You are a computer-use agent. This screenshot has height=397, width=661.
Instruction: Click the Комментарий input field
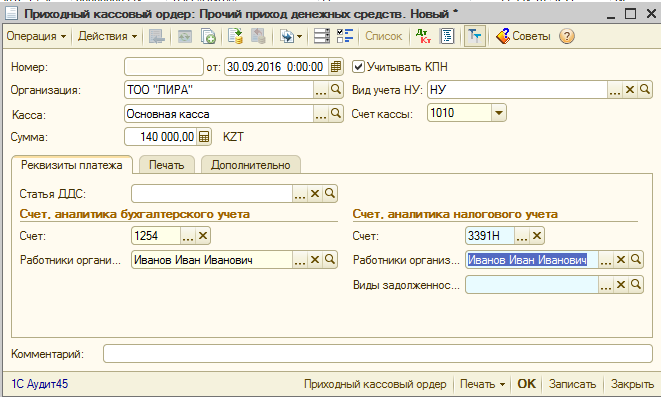(378, 354)
